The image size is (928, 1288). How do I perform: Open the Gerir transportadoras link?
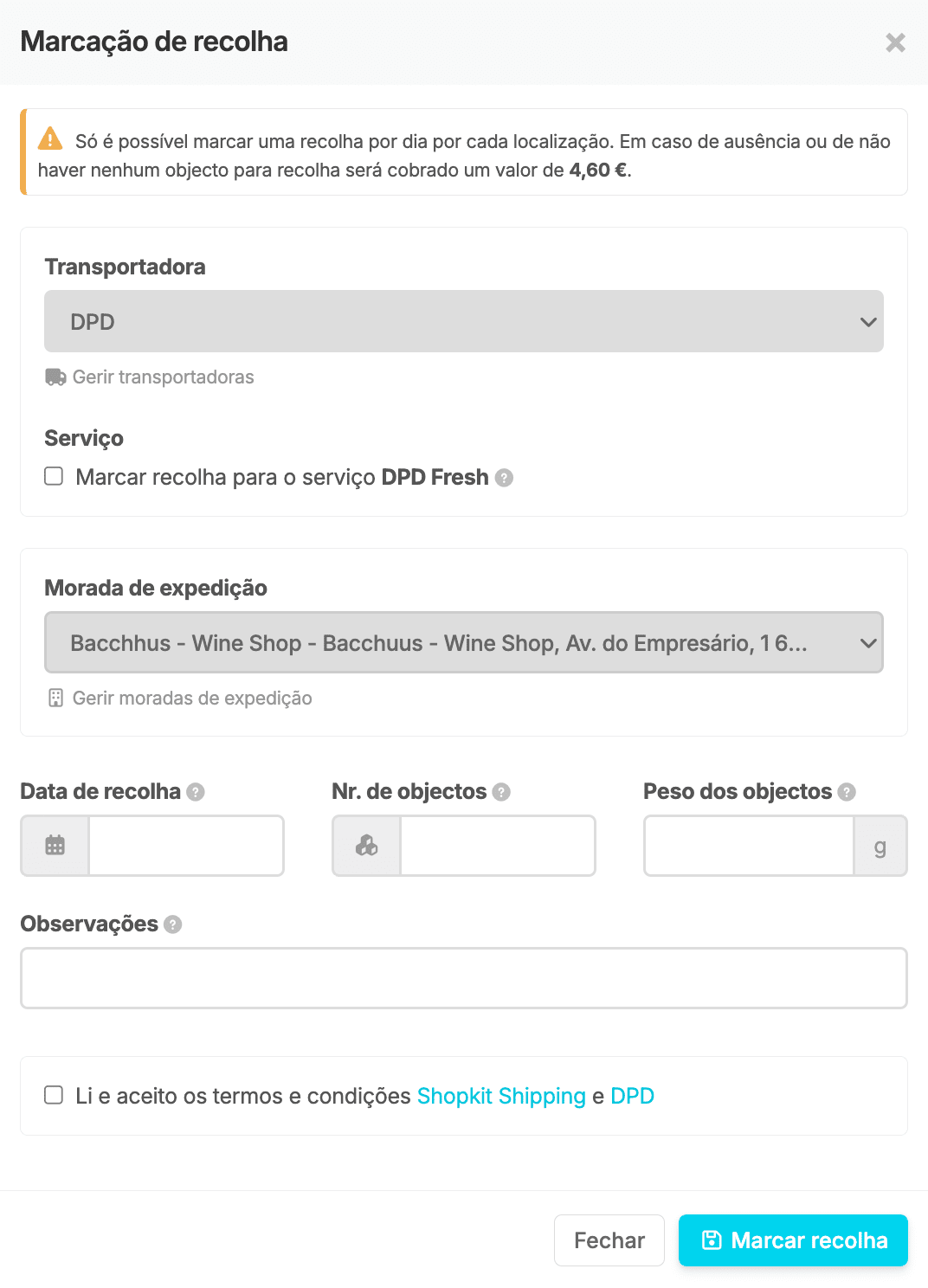click(x=163, y=377)
